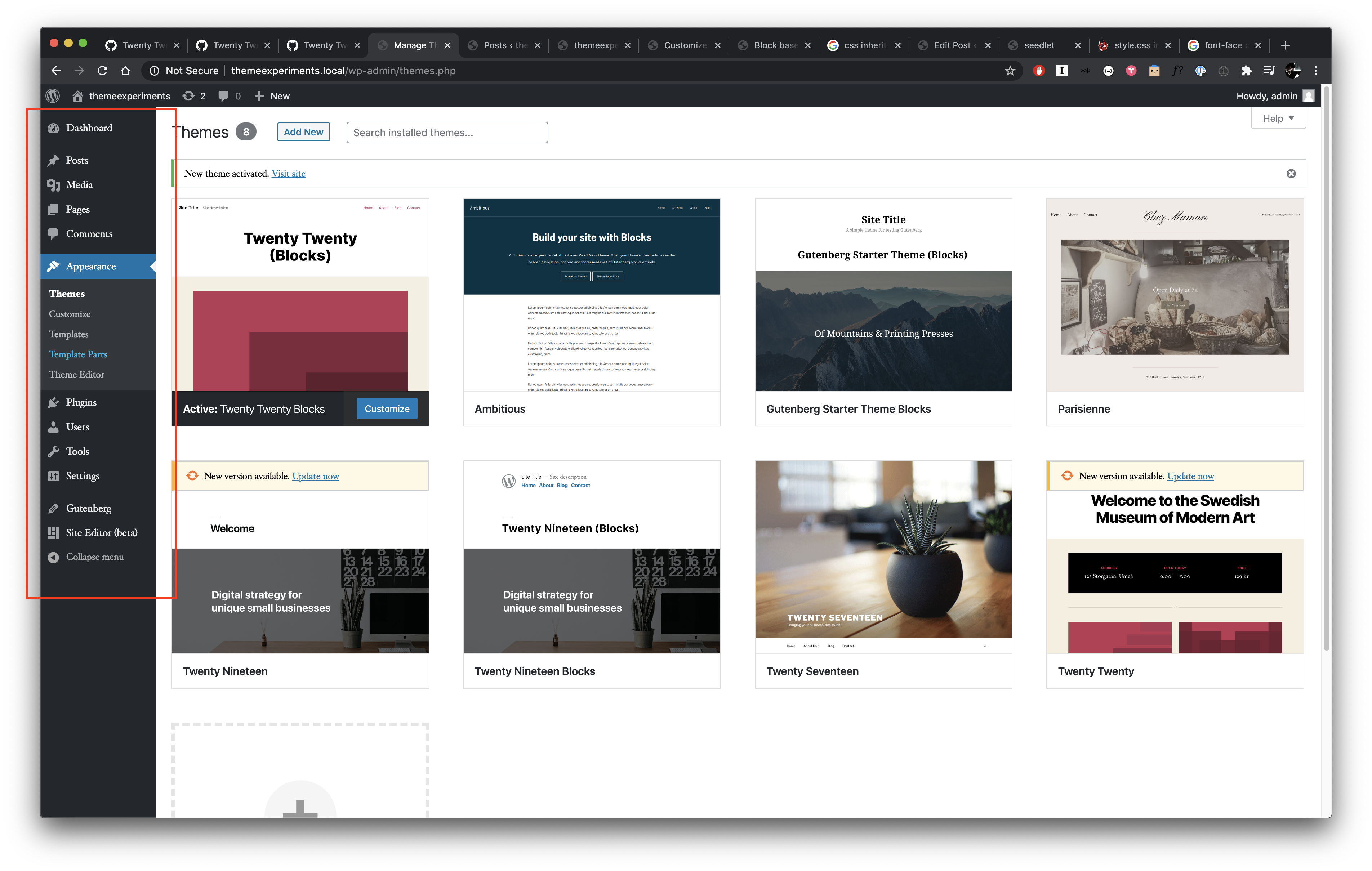Dismiss the New theme activated notice
This screenshot has width=1372, height=871.
(1291, 174)
